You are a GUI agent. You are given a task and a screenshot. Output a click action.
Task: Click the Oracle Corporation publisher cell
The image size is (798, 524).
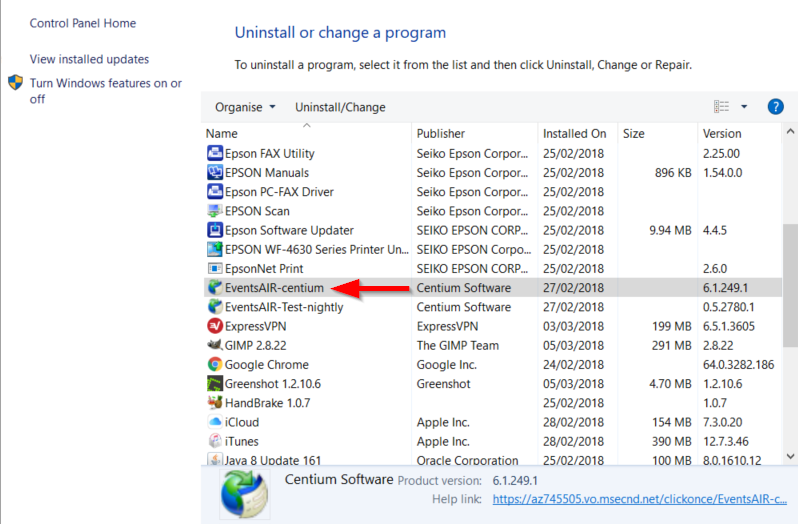(x=467, y=460)
